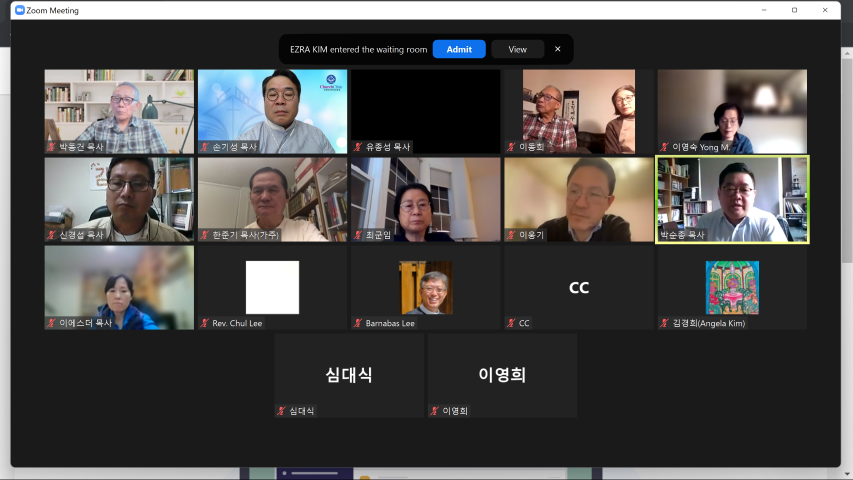Click muted mic icon on CC tile
This screenshot has width=853, height=480.
coord(511,323)
